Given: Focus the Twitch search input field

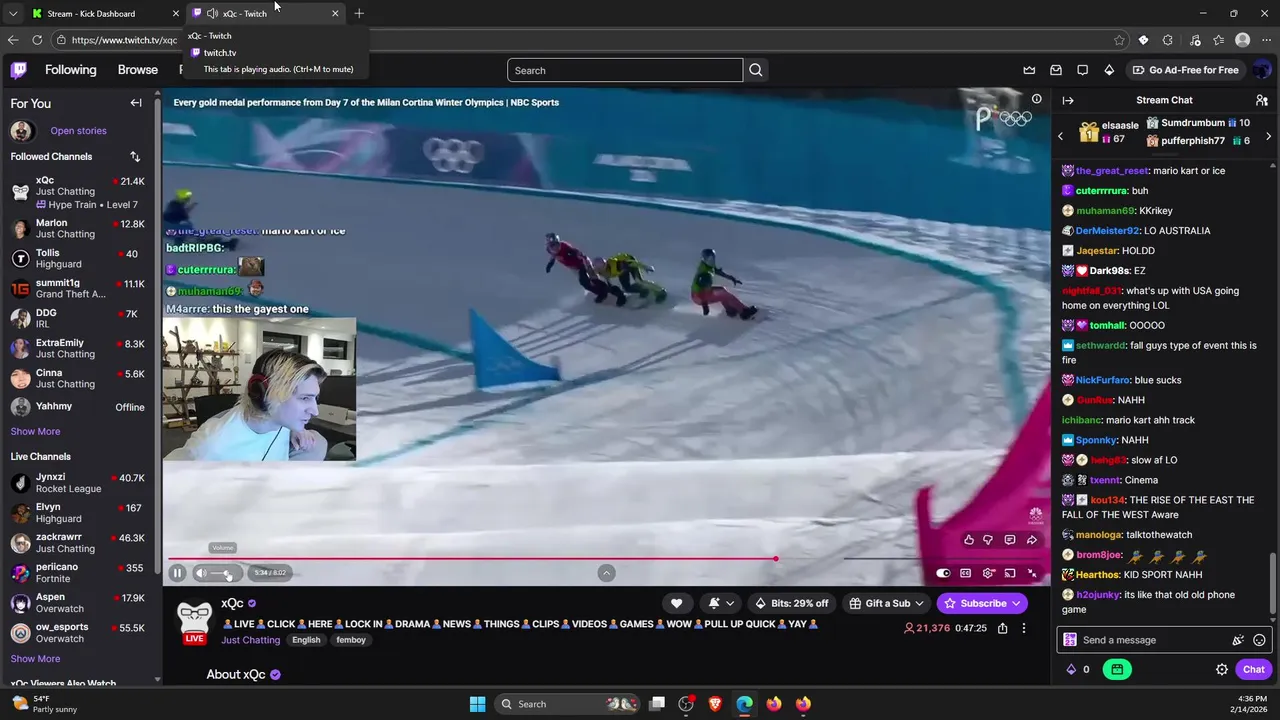Looking at the screenshot, I should [625, 70].
